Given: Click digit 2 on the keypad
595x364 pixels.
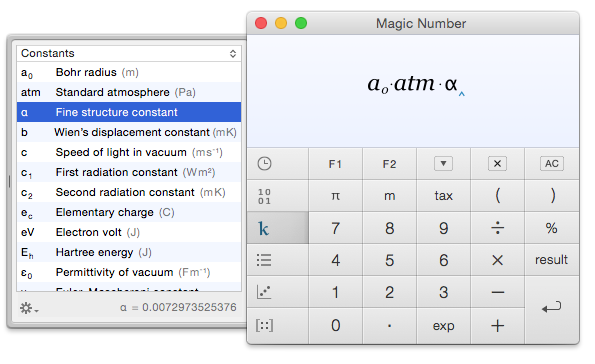Looking at the screenshot, I should point(389,292).
